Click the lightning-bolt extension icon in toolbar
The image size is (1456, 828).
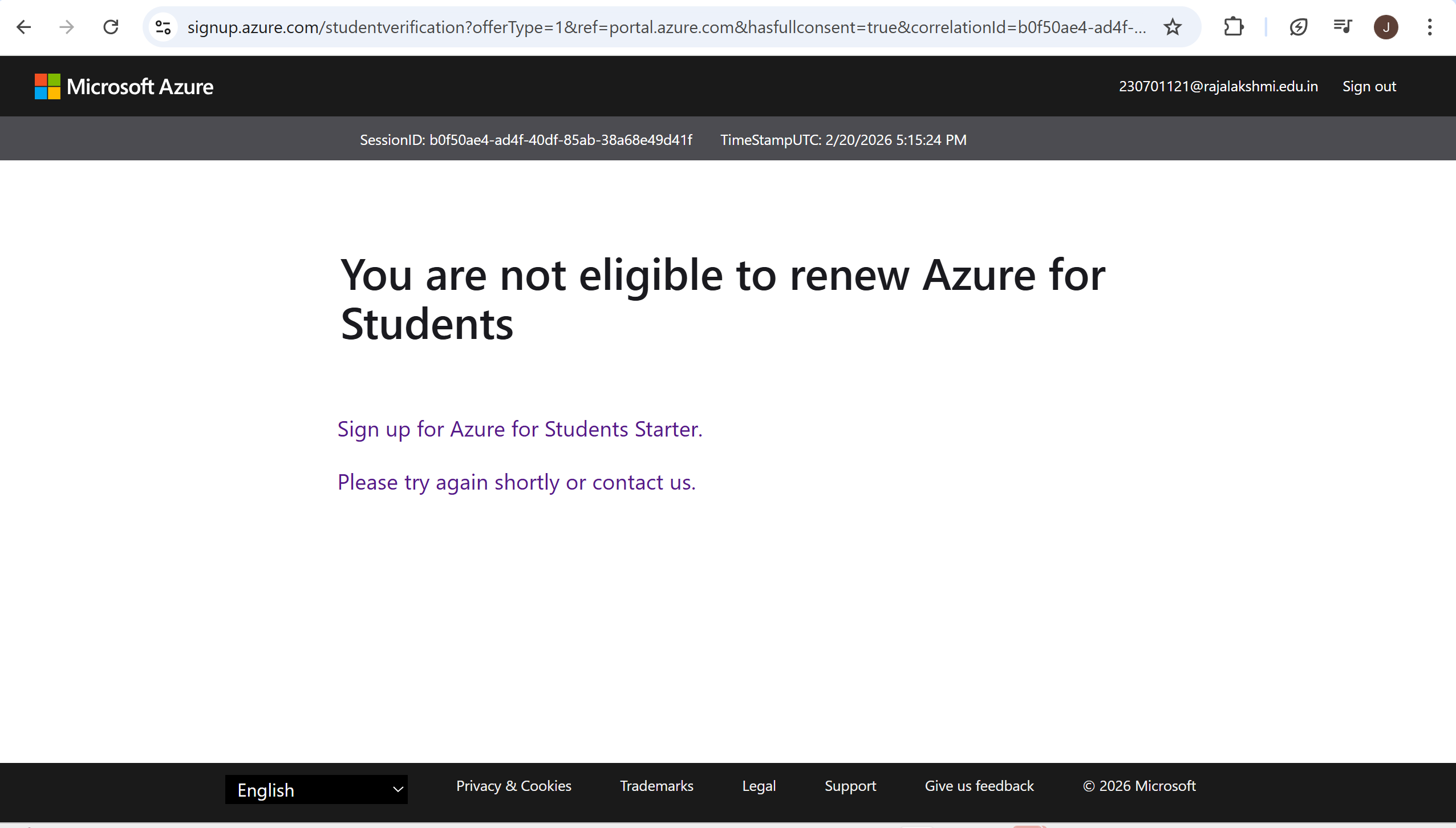[1298, 27]
